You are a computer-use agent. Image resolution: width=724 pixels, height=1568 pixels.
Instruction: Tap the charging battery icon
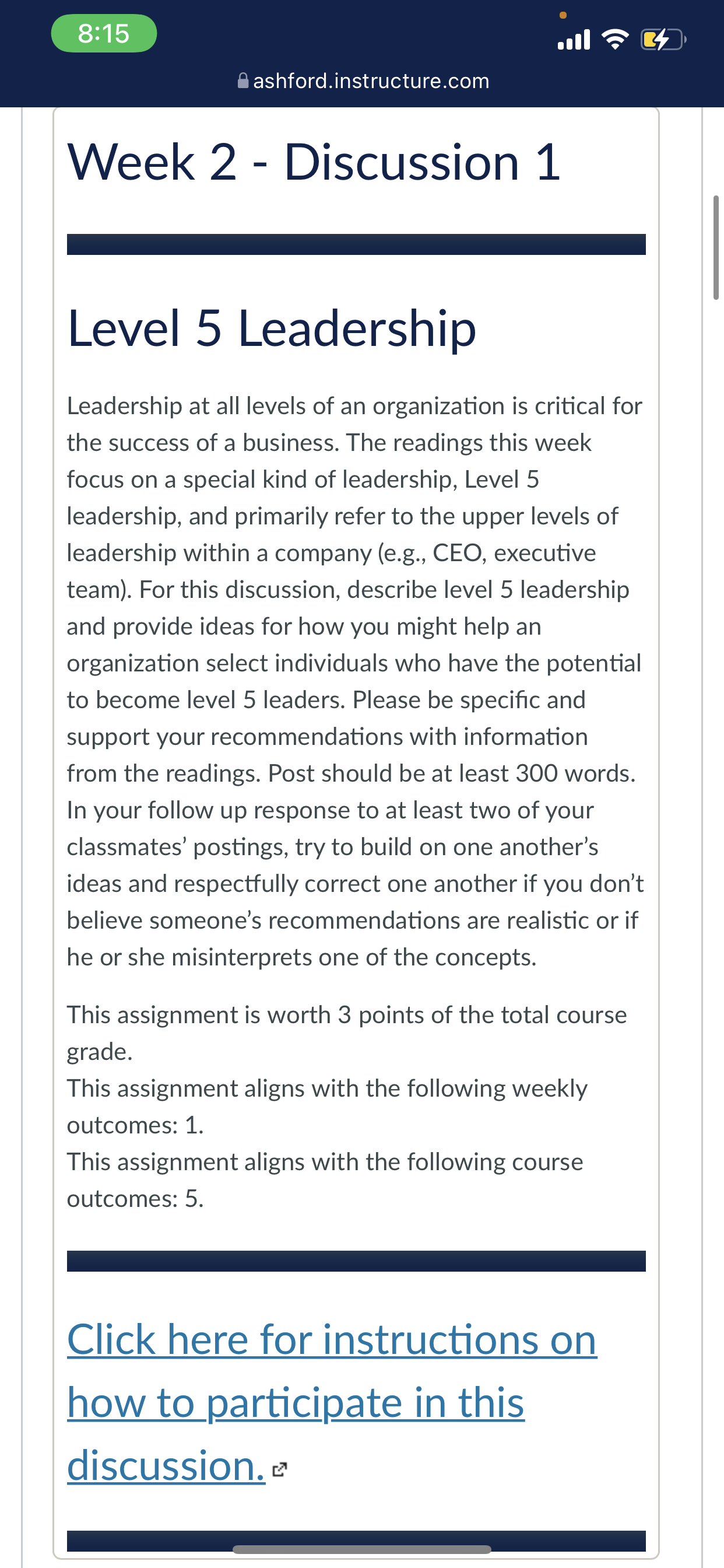click(663, 40)
